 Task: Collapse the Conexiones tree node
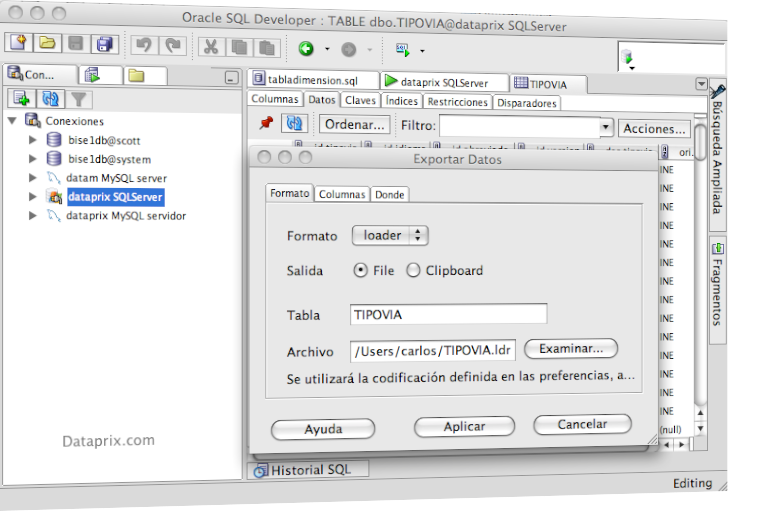[x=13, y=120]
